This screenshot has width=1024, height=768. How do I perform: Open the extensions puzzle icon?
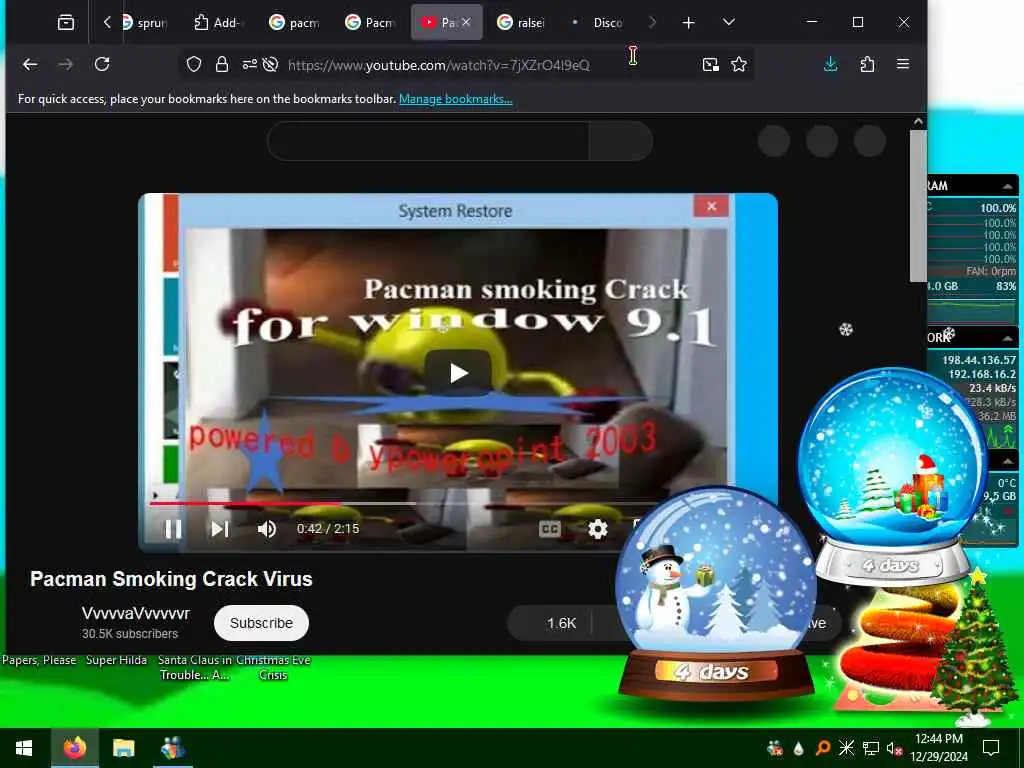(867, 64)
